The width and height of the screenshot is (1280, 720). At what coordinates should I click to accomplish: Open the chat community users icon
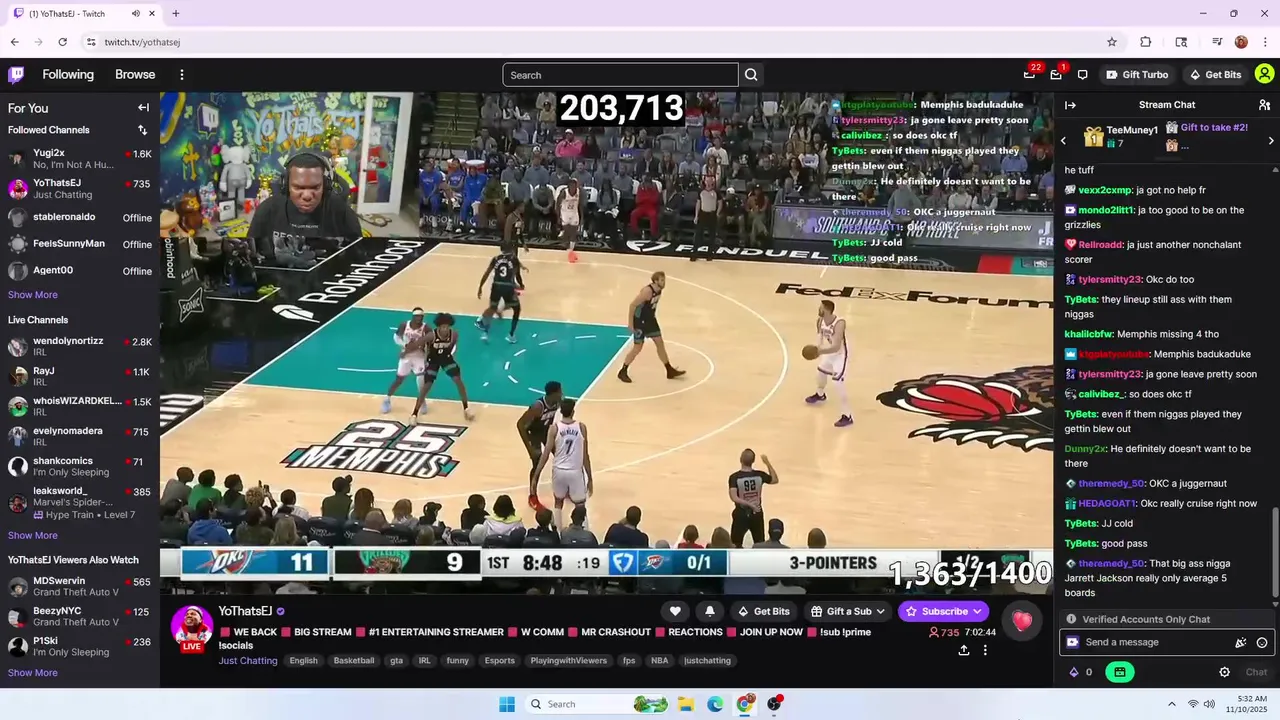click(1264, 105)
